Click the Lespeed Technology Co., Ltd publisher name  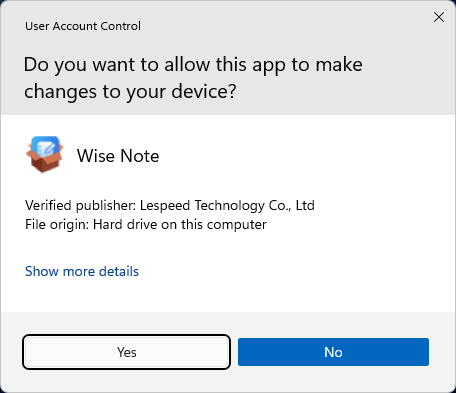(227, 206)
